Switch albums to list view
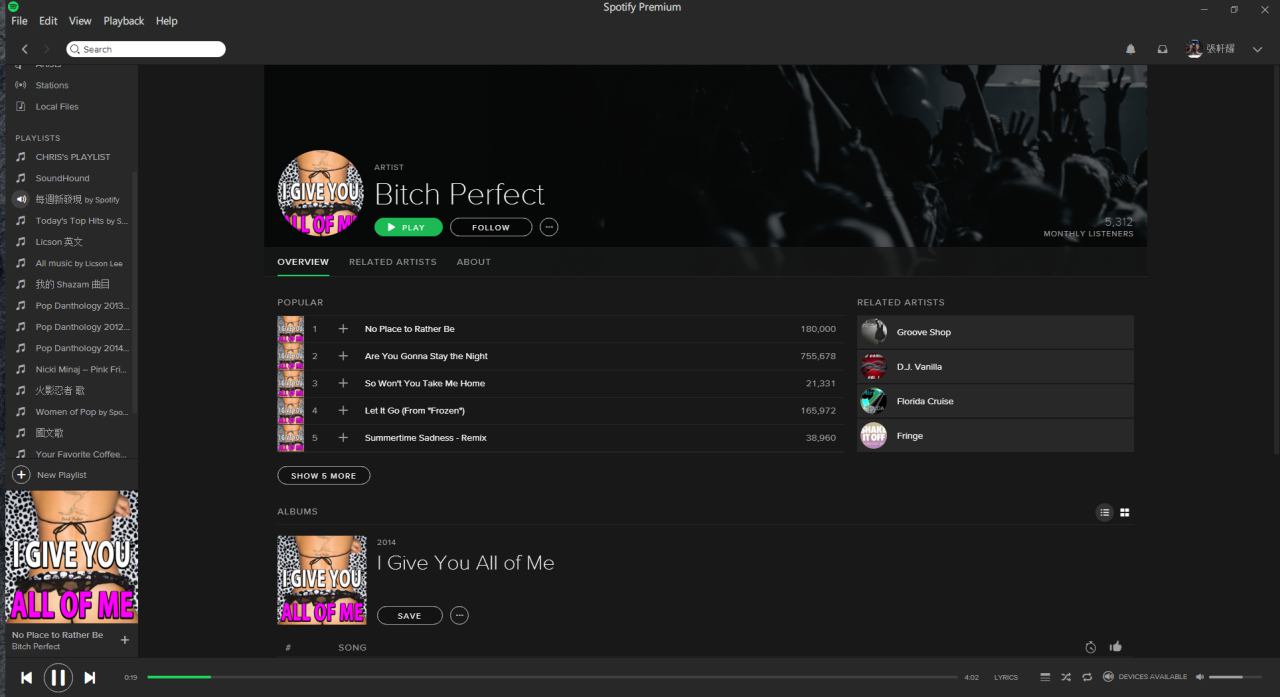 click(1105, 512)
